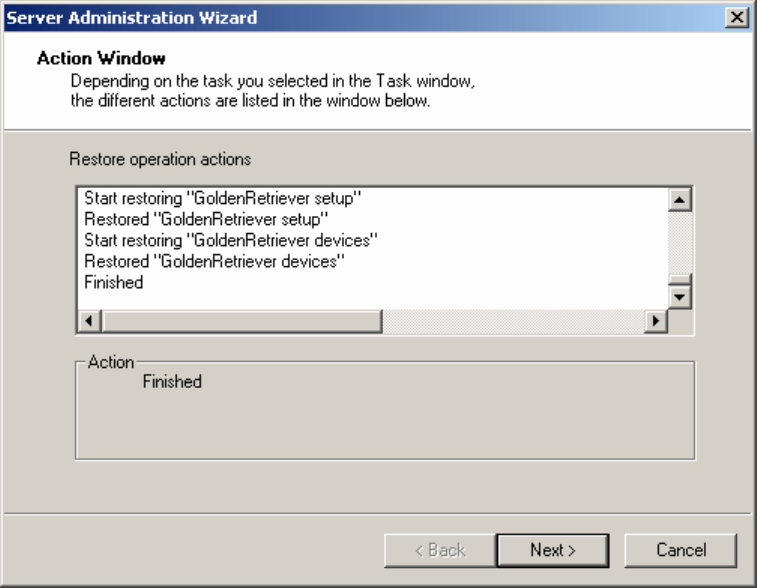Select the 'Finished' entry in the log list
The image size is (757, 588).
pyautogui.click(x=114, y=282)
